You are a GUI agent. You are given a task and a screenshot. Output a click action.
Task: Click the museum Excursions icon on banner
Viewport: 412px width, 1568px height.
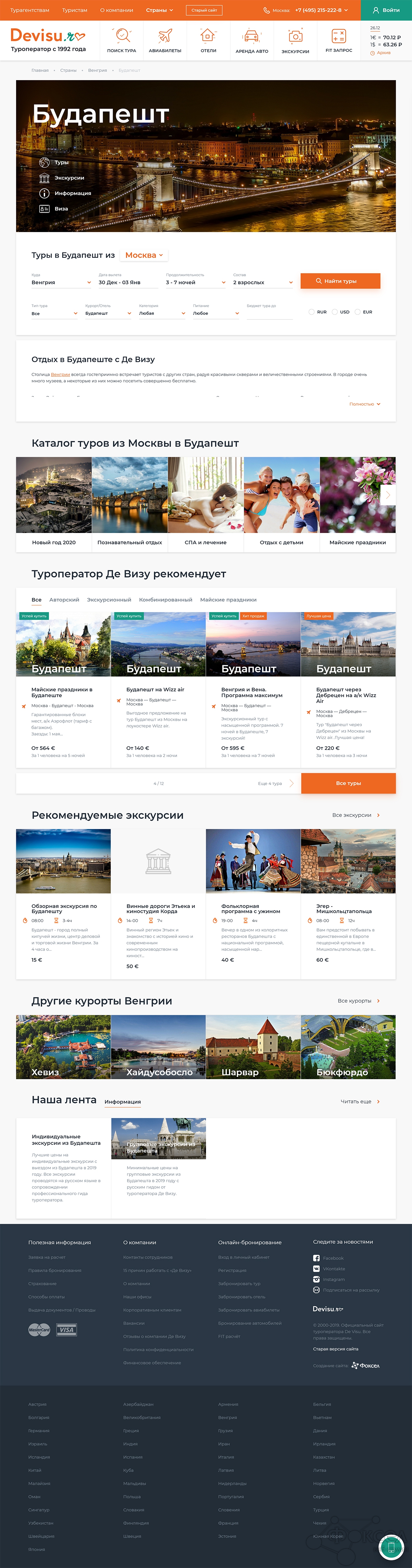[x=44, y=178]
